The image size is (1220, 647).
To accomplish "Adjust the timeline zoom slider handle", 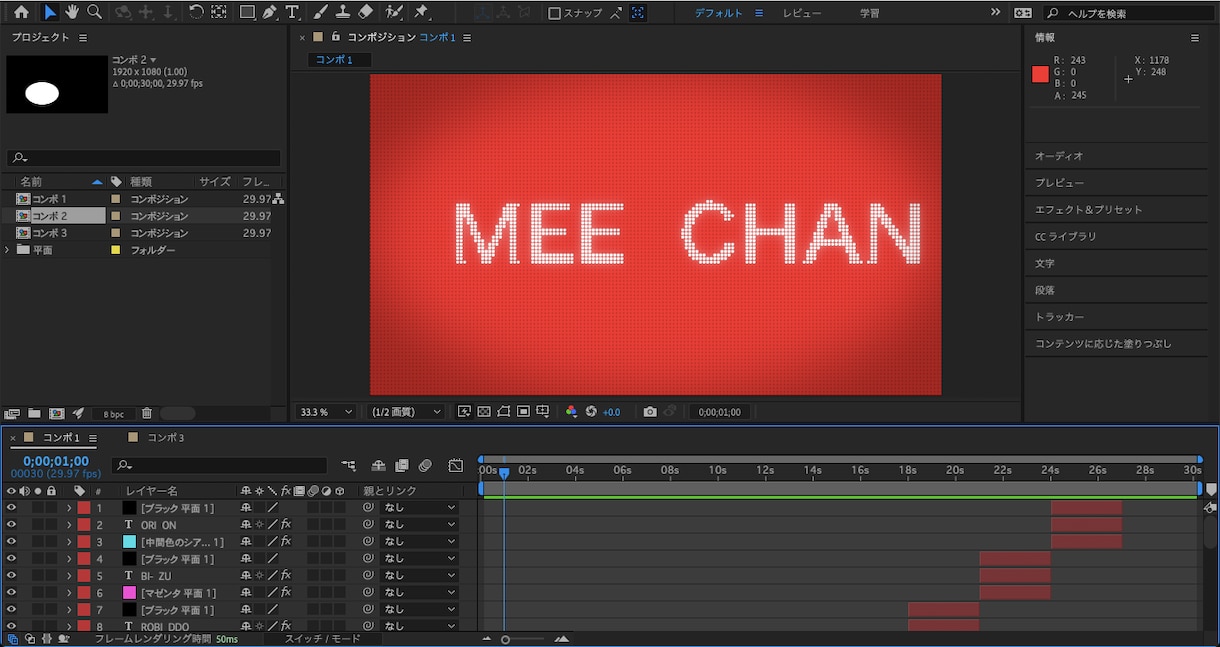I will coord(505,639).
